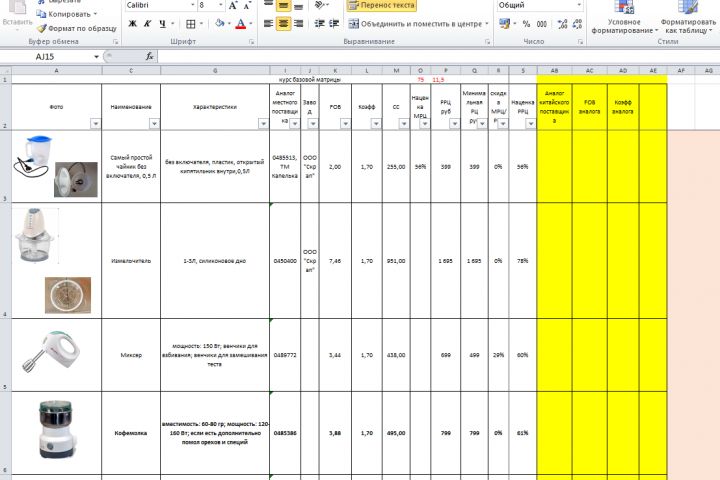Open Форматировать как таблицу menu

point(688,17)
